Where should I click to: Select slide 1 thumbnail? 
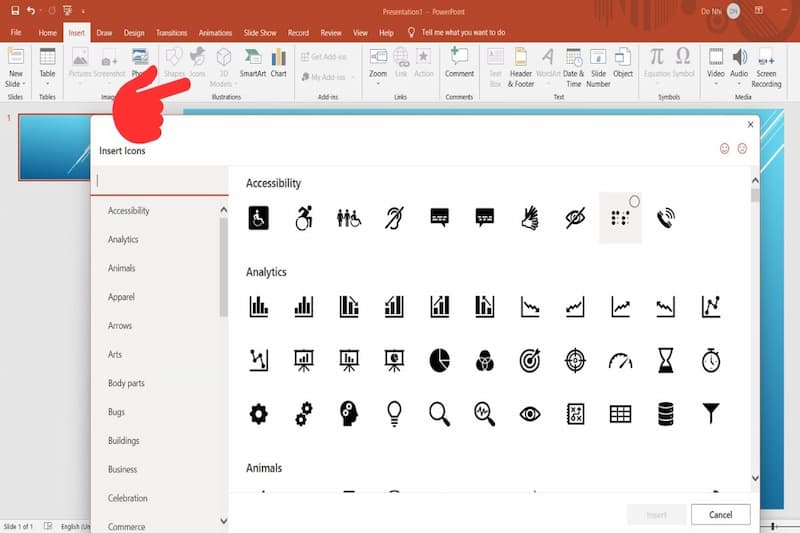tap(54, 147)
